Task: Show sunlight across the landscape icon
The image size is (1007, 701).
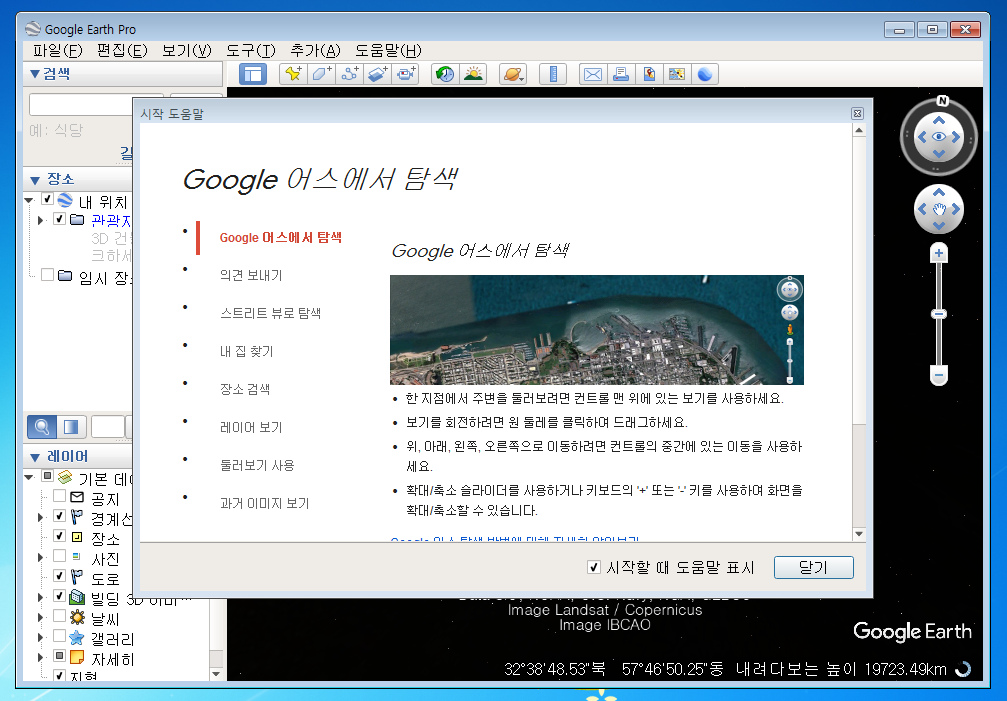Action: click(x=473, y=74)
